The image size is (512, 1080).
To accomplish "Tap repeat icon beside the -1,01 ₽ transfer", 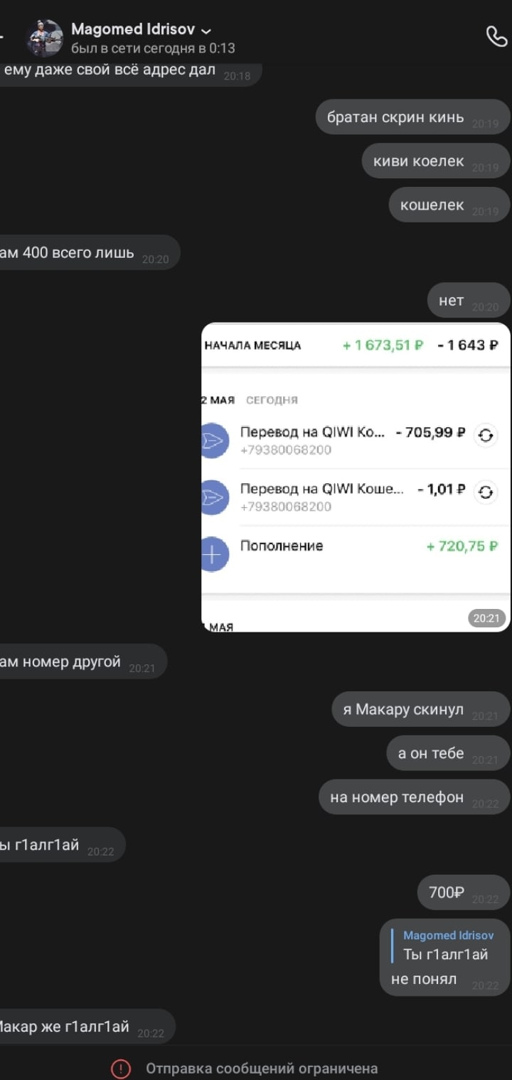I will point(486,492).
